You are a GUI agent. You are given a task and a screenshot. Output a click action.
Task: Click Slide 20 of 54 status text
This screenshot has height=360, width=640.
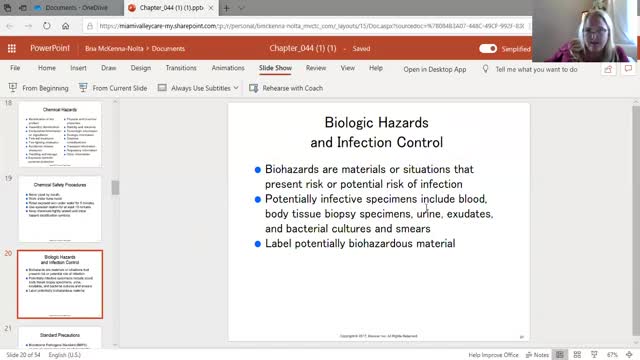pyautogui.click(x=23, y=355)
